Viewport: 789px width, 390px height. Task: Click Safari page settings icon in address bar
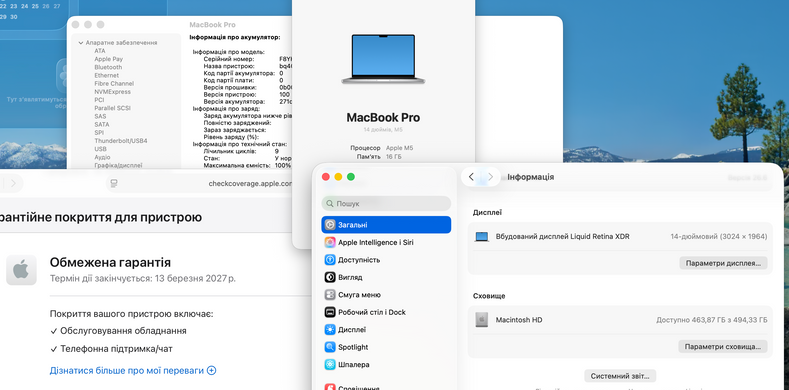click(114, 184)
